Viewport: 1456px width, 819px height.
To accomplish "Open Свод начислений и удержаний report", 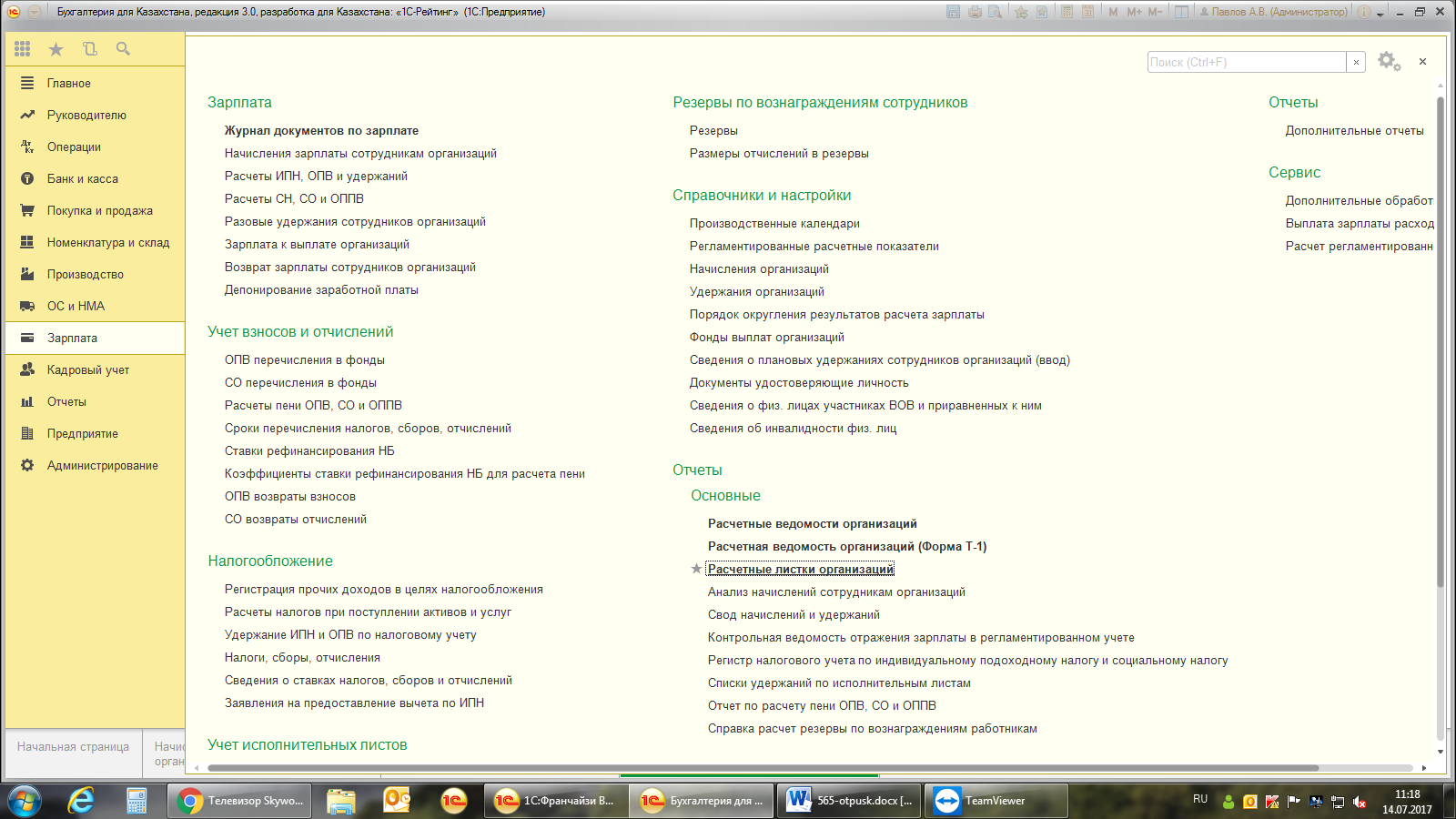I will click(x=794, y=614).
